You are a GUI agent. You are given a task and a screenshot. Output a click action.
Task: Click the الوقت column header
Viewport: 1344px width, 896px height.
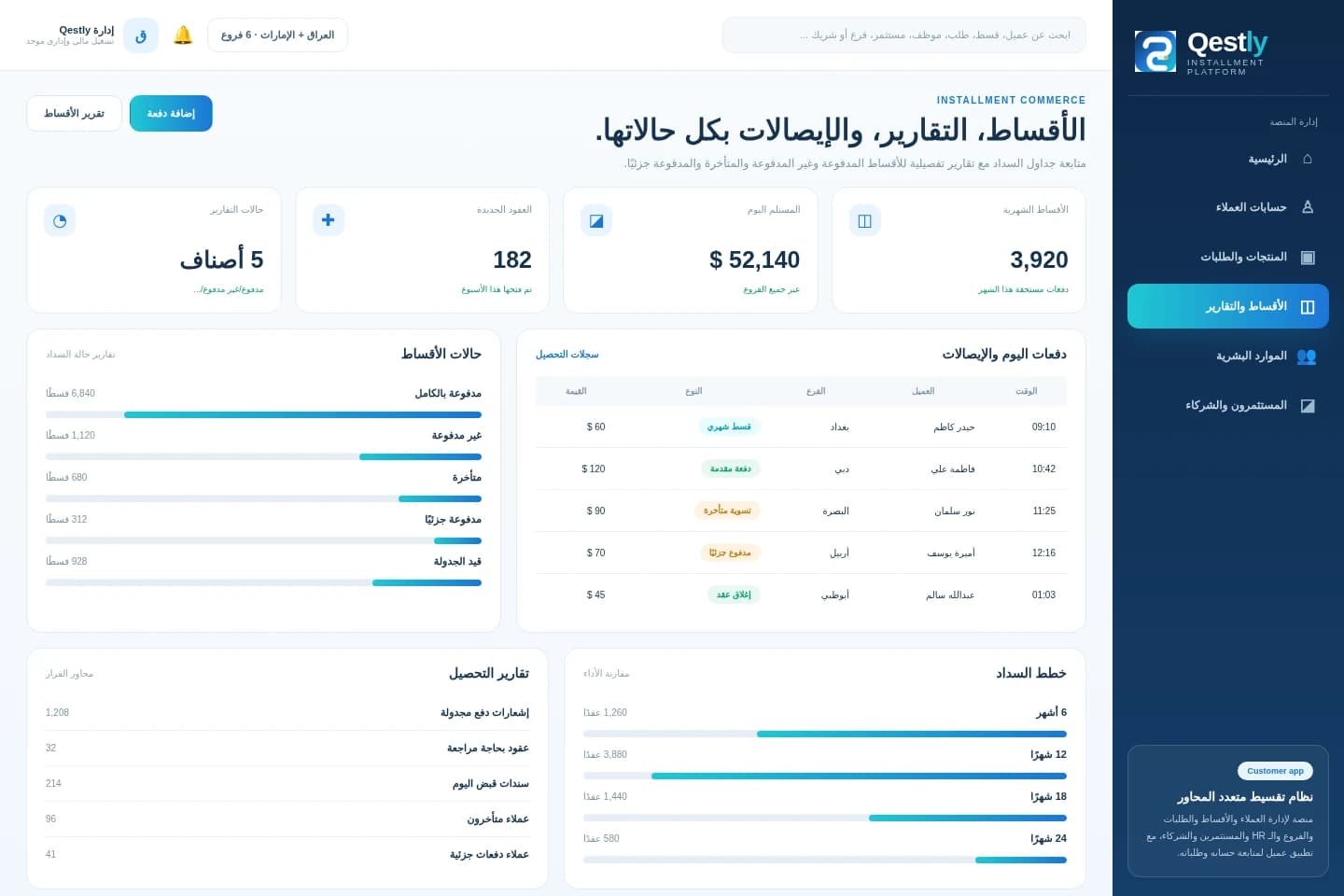click(x=1027, y=391)
